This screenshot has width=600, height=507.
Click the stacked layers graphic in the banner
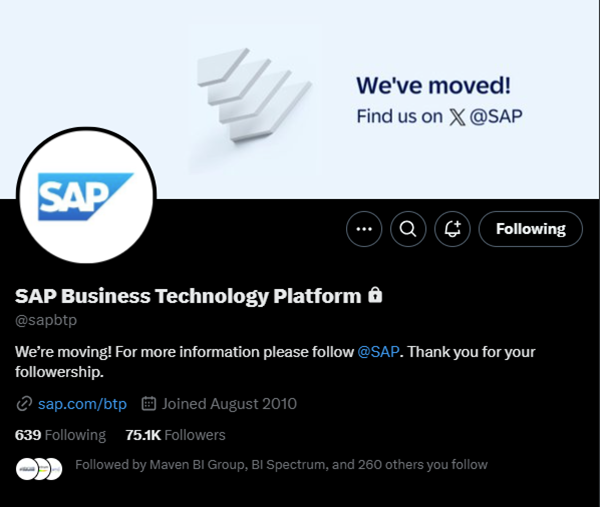[x=254, y=96]
